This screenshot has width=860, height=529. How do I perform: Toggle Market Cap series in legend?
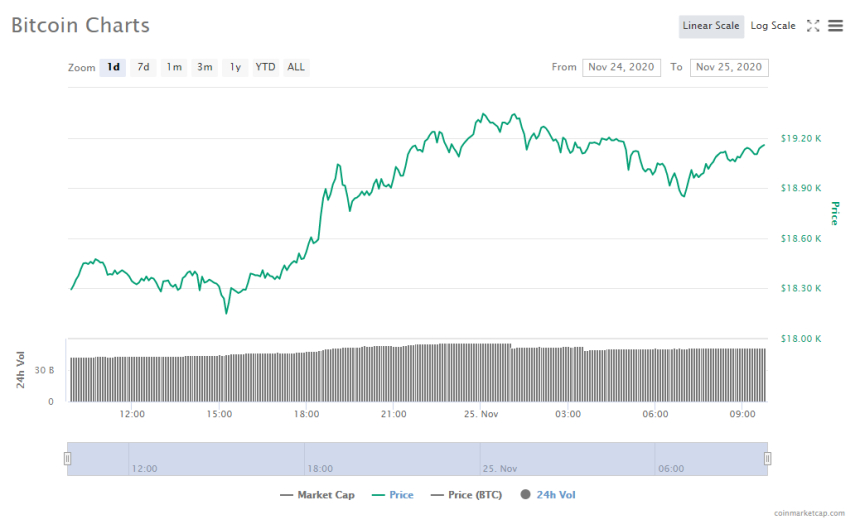pyautogui.click(x=318, y=494)
